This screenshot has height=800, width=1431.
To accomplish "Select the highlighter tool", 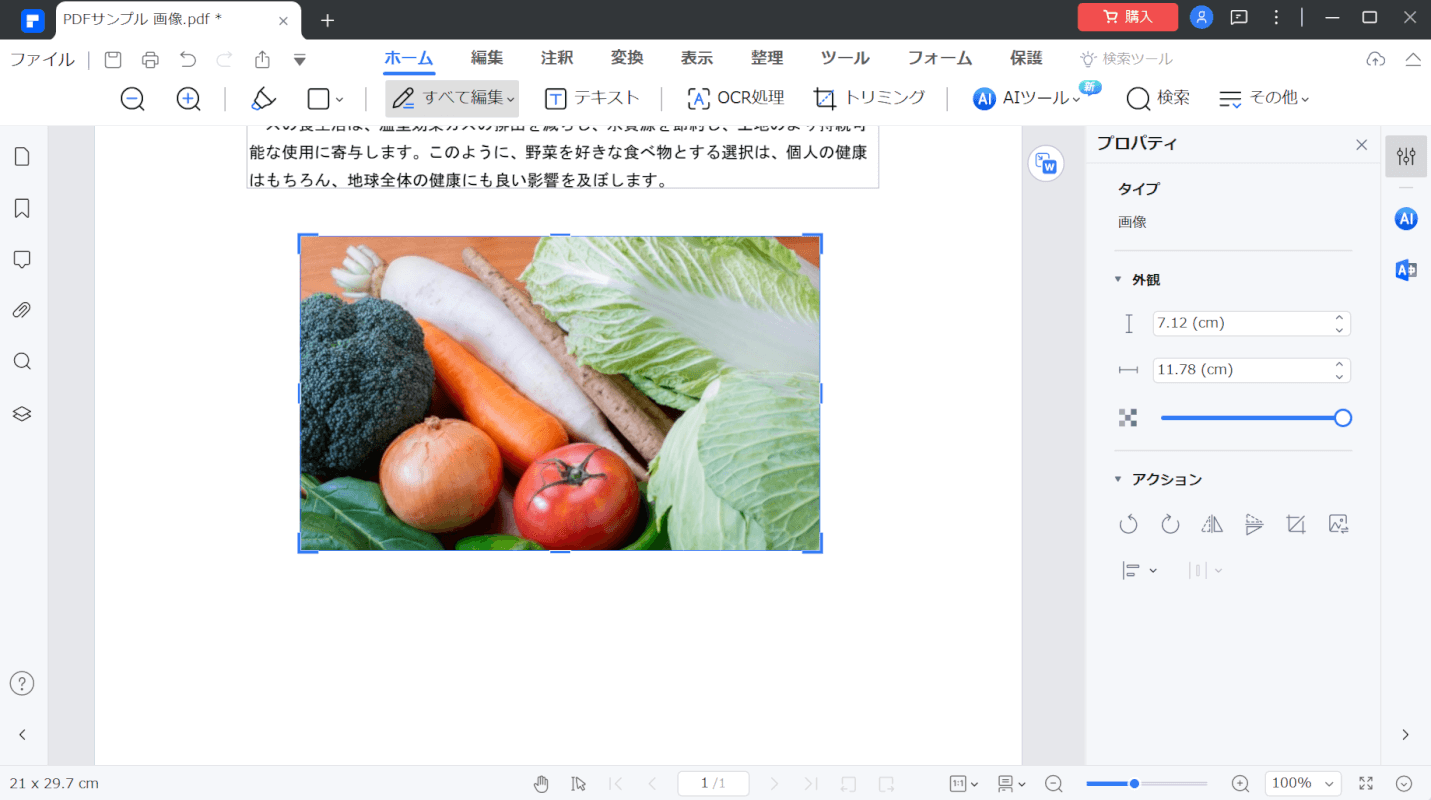I will 263,98.
